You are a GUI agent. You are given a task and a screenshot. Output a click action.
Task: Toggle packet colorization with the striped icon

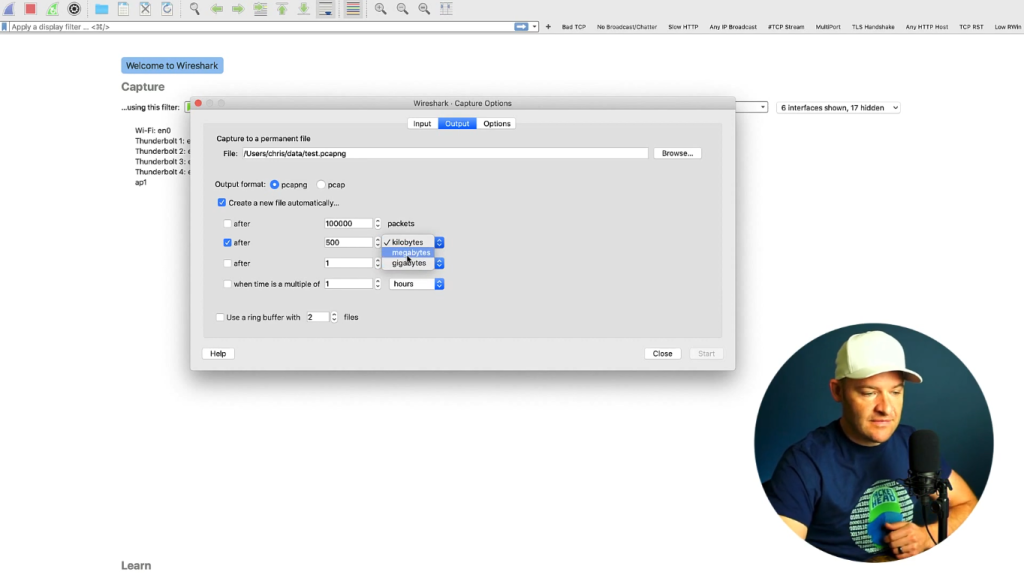(x=353, y=9)
